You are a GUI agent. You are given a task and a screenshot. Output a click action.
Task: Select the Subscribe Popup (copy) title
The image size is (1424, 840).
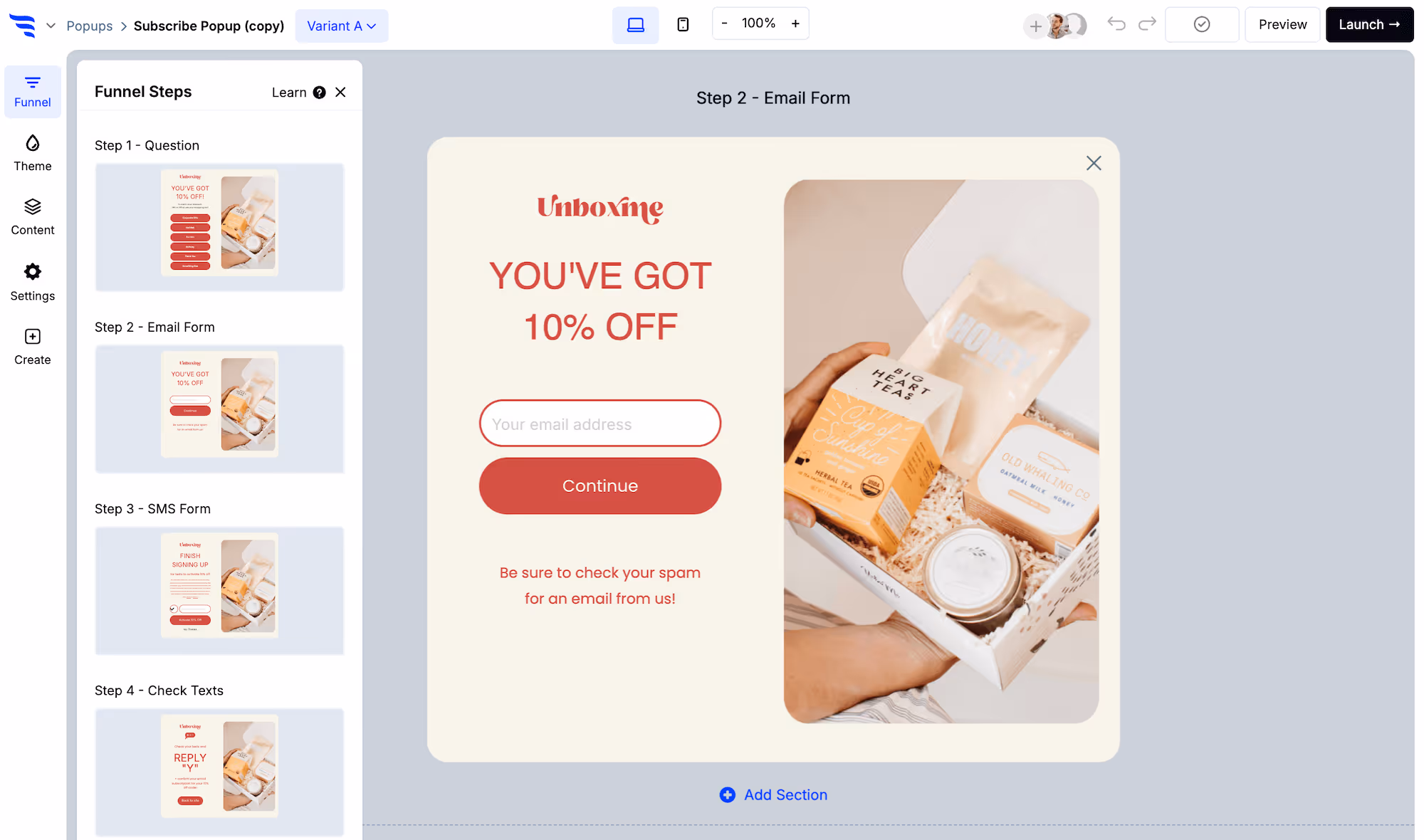pos(209,26)
